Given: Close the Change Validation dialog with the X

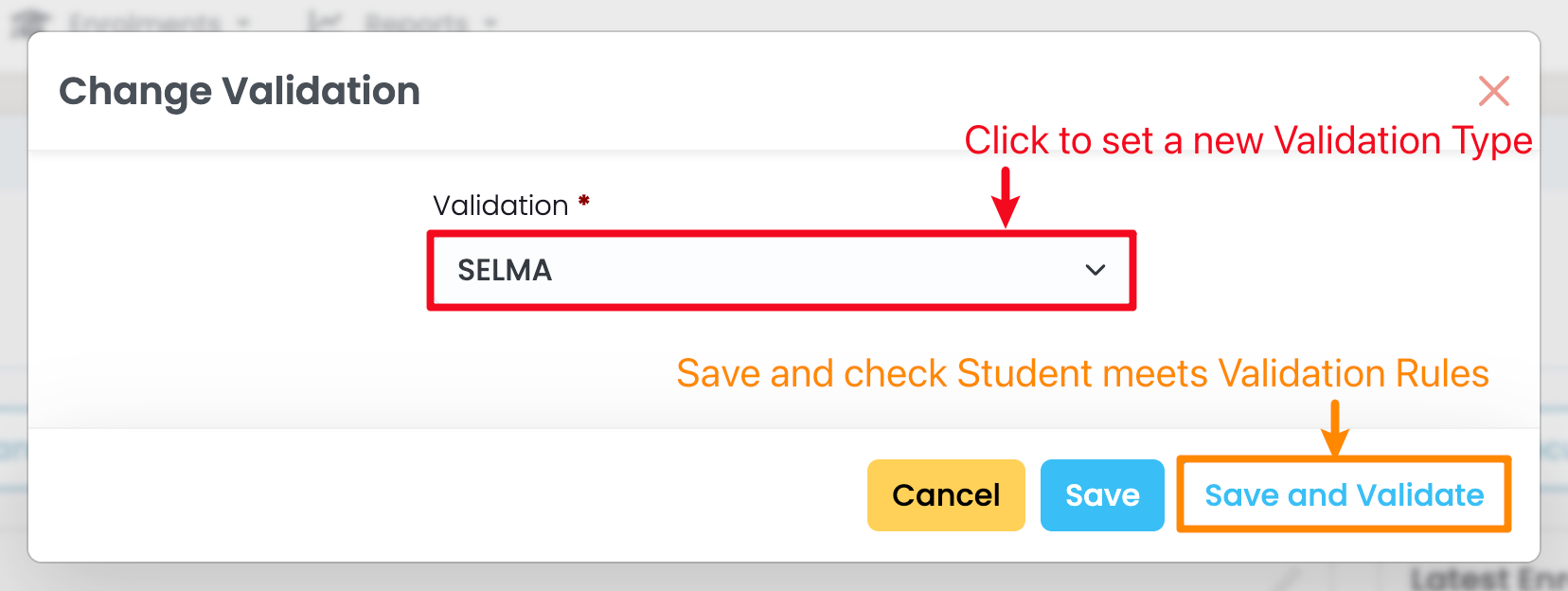Looking at the screenshot, I should coord(1493,91).
